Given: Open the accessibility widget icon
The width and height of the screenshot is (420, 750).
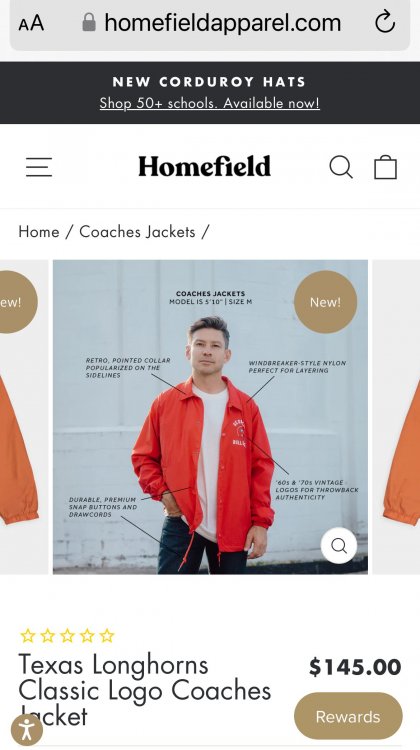Looking at the screenshot, I should (x=27, y=730).
